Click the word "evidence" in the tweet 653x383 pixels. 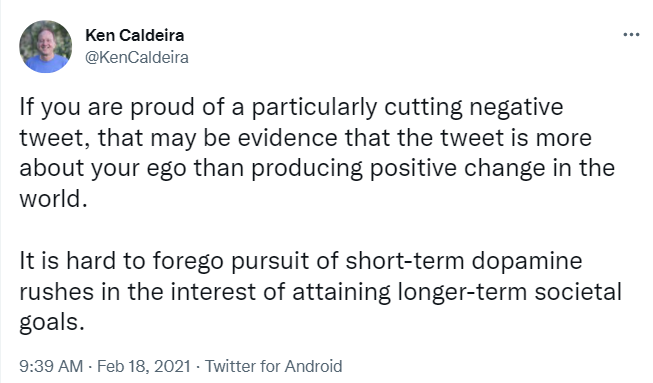[x=287, y=138]
